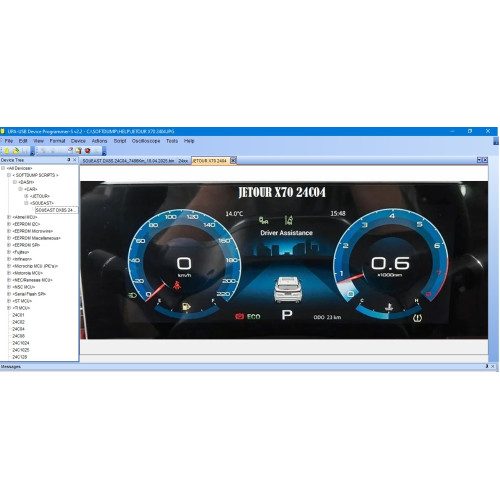
Task: Expand the EEPROM I2C node
Action: coord(9,224)
